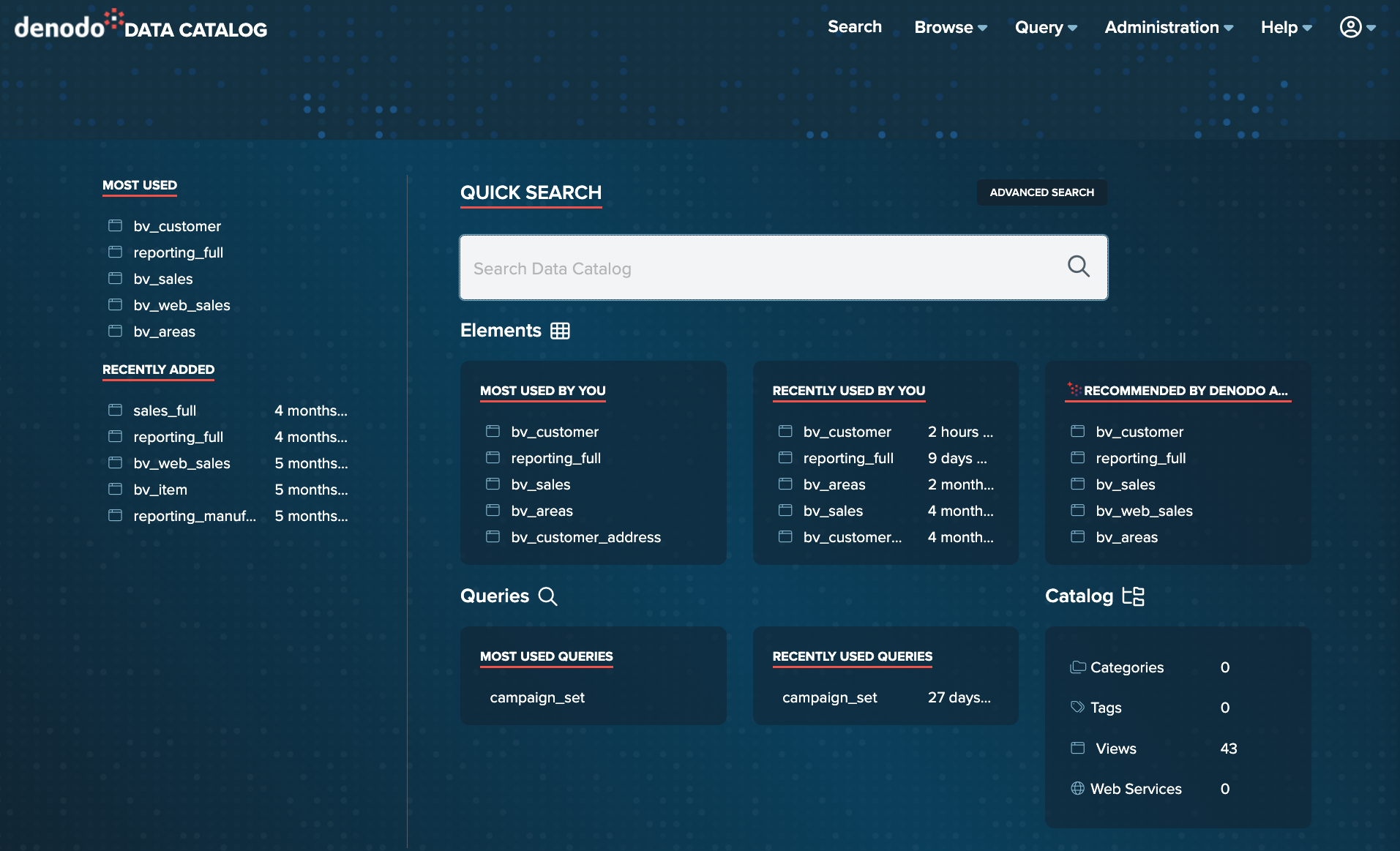1400x851 pixels.
Task: Expand the Browse dropdown menu
Action: (950, 27)
